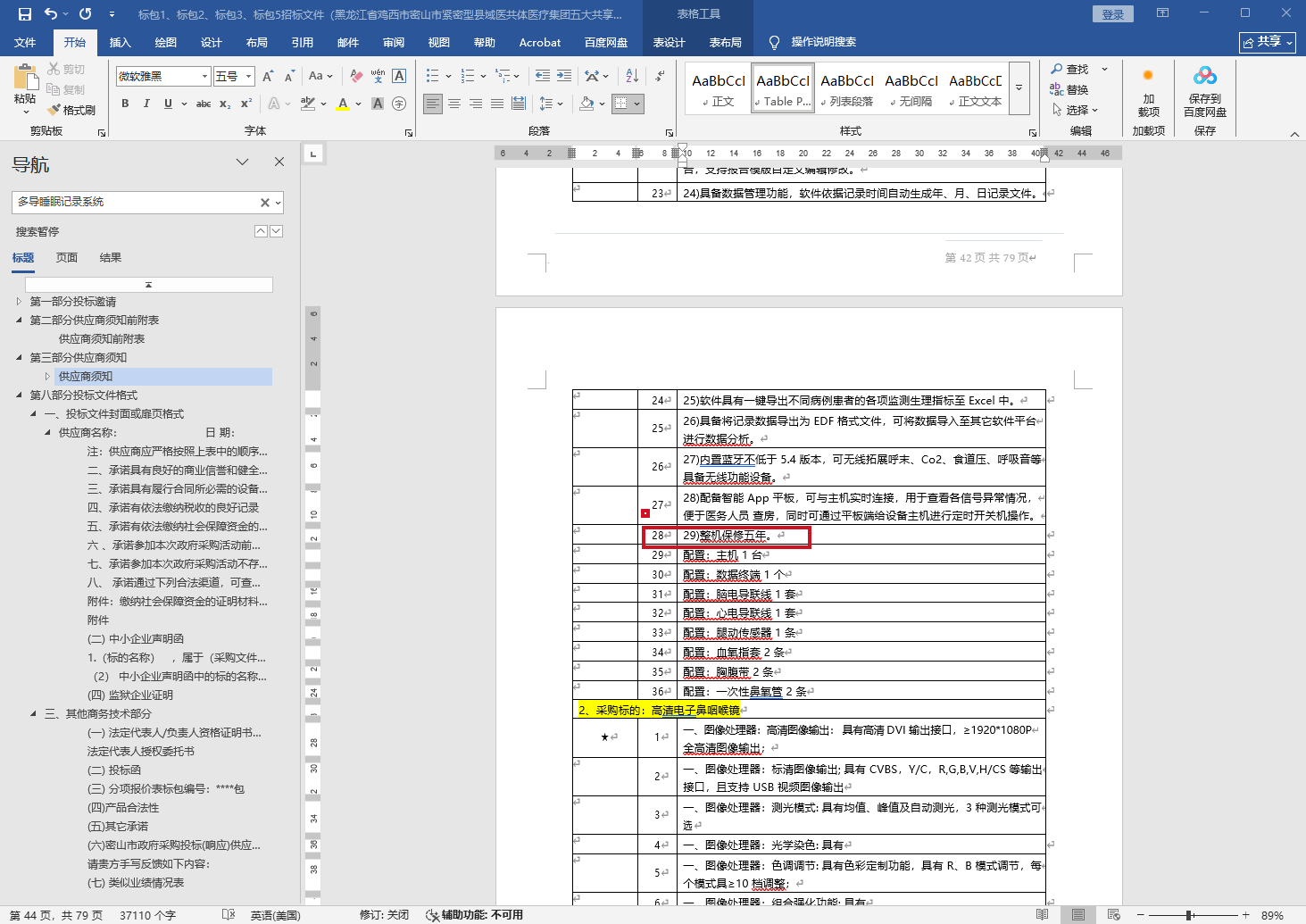Expand the 第一部分投标邀请 heading in navigation
The height and width of the screenshot is (924, 1306).
point(19,302)
